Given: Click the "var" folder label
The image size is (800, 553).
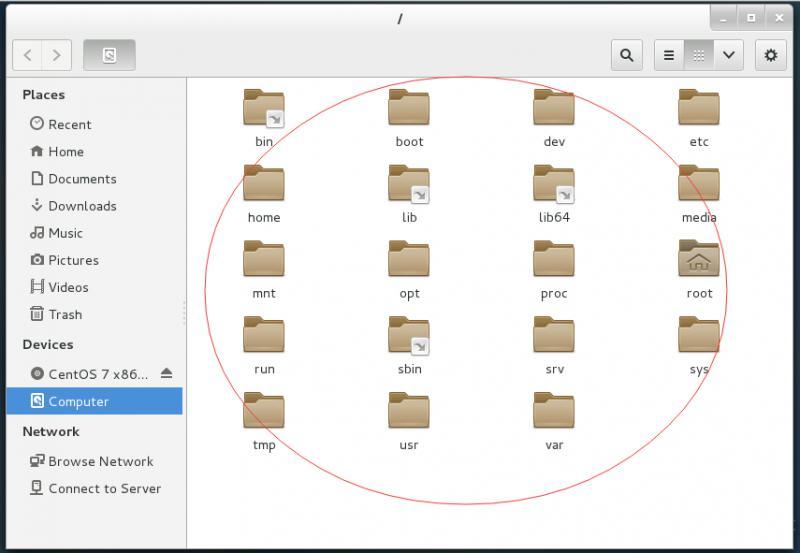Looking at the screenshot, I should (x=554, y=445).
